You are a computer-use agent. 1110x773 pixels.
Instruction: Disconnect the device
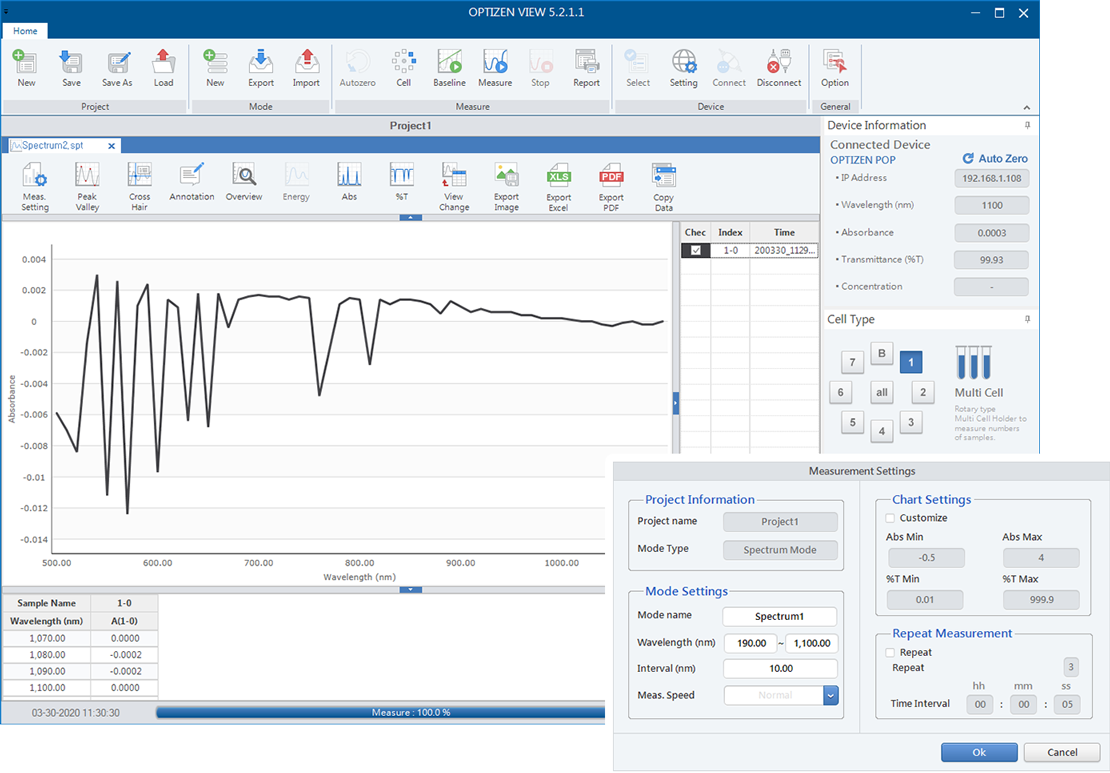(779, 68)
